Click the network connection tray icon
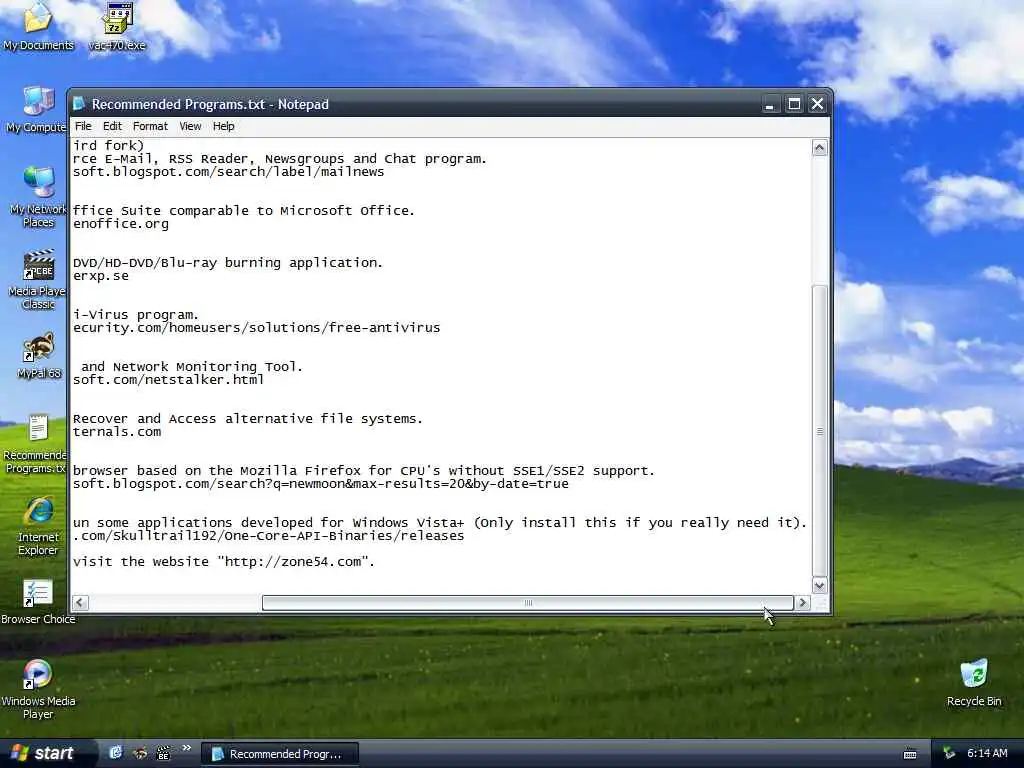Screen dimensions: 1024x768 pyautogui.click(x=949, y=754)
